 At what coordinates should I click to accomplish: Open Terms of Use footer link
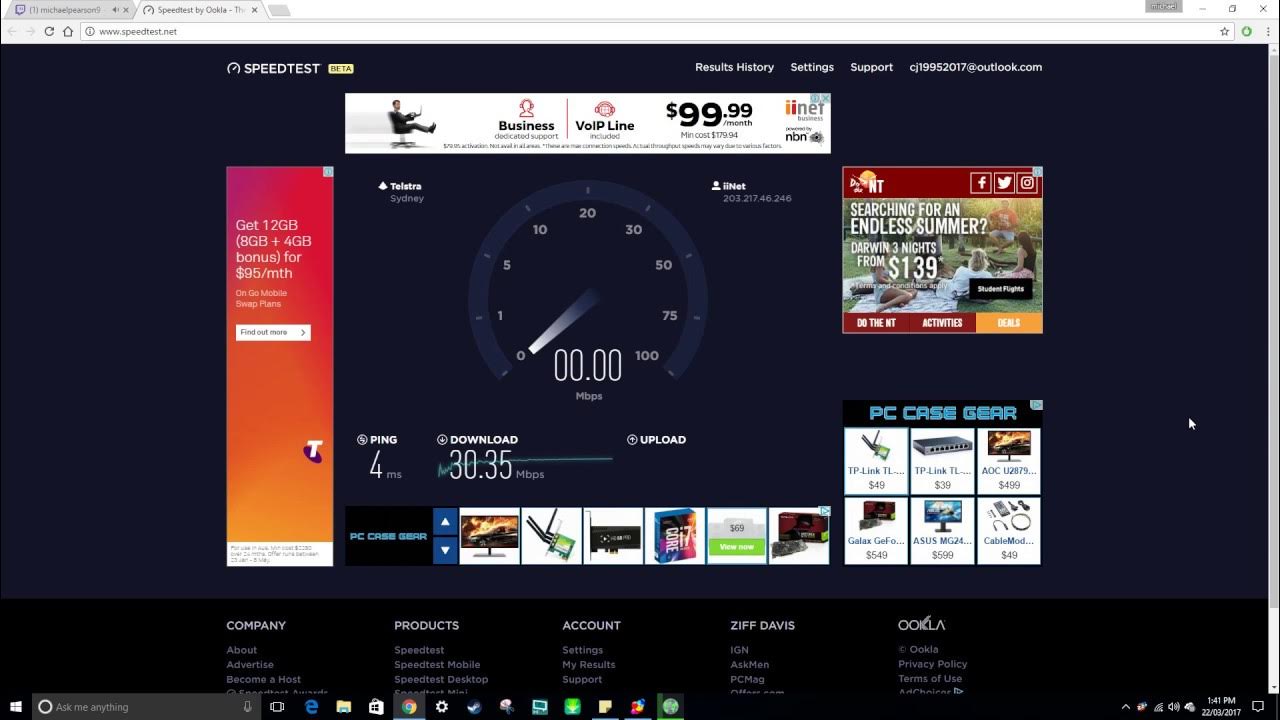[930, 679]
